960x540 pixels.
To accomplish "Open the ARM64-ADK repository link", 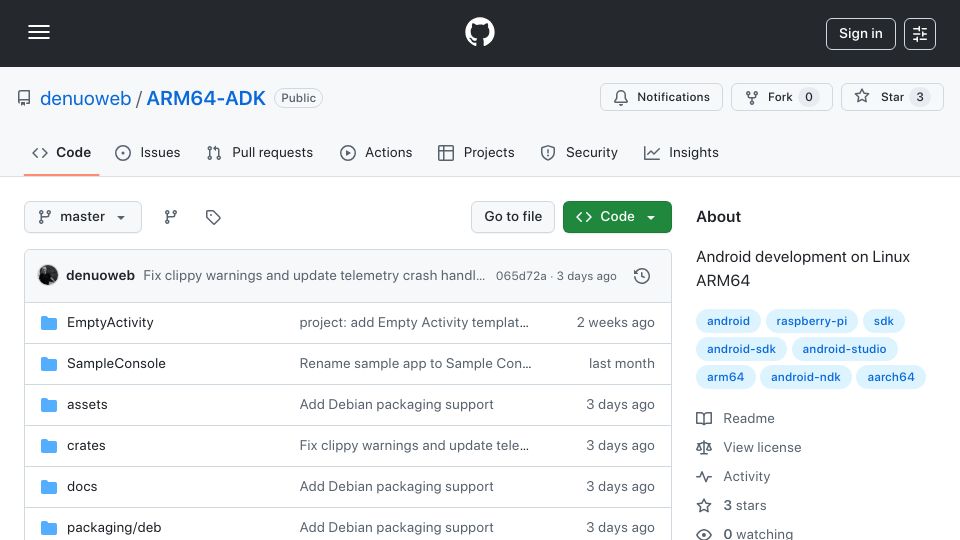I will coord(206,99).
